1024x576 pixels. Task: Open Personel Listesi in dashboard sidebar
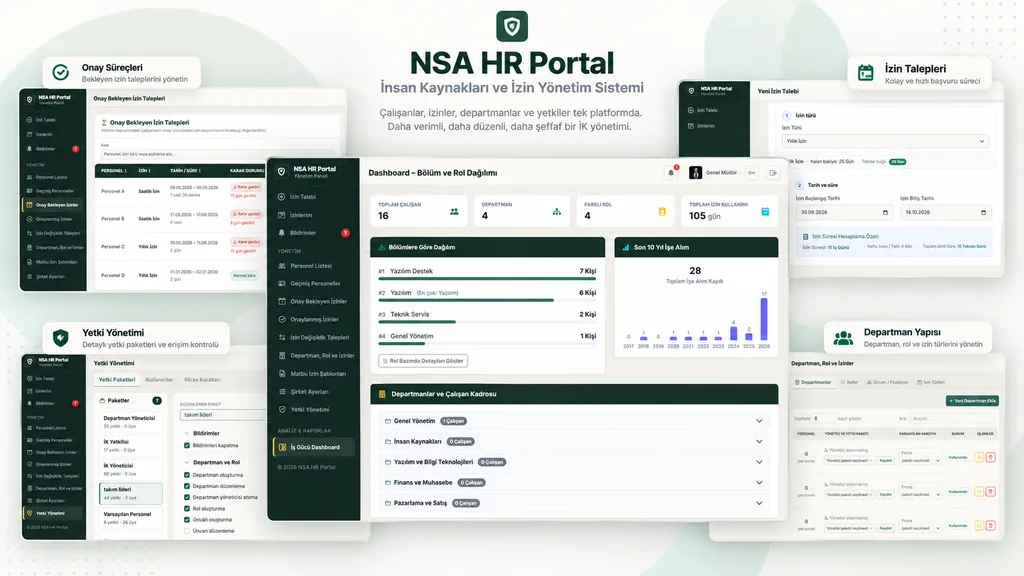pyautogui.click(x=311, y=266)
